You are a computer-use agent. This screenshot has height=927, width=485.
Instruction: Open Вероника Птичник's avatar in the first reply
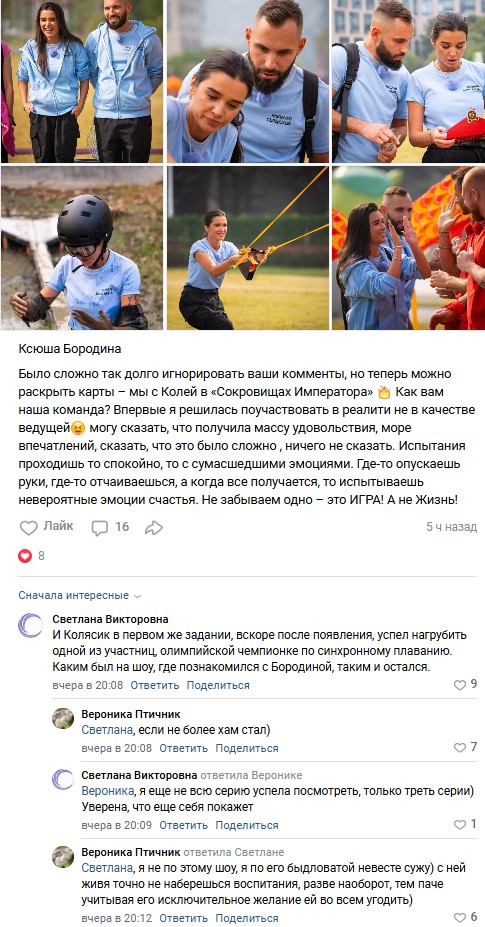pos(63,718)
